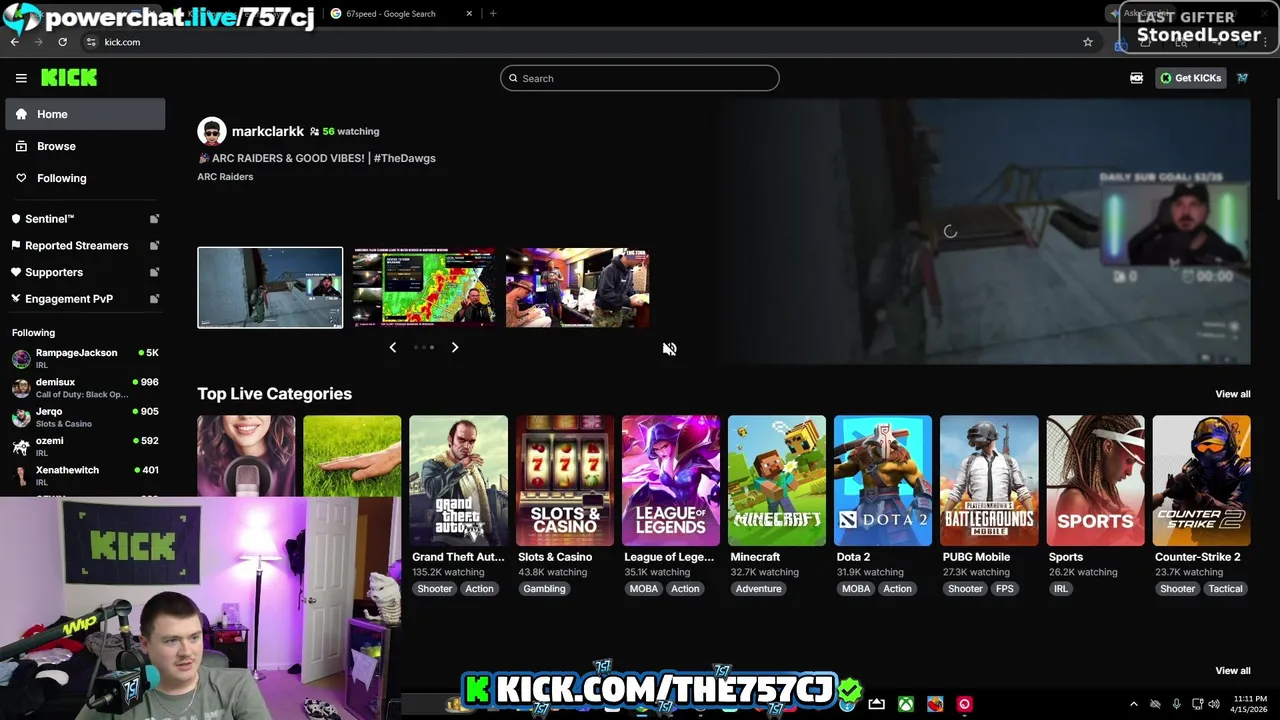Click the Reported Streamers flag icon
1280x720 pixels.
pos(16,245)
